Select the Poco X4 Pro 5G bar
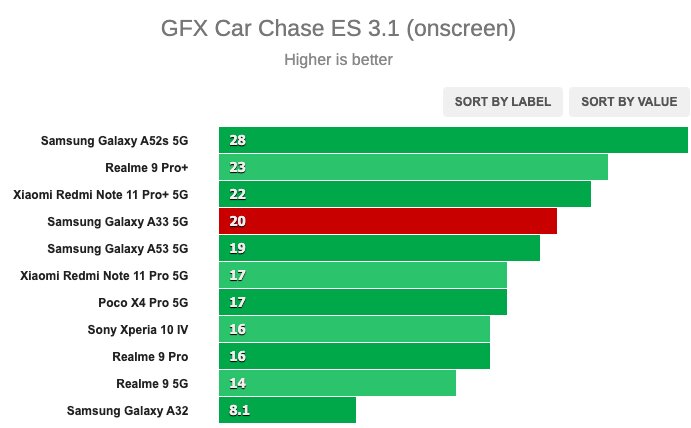 point(363,302)
